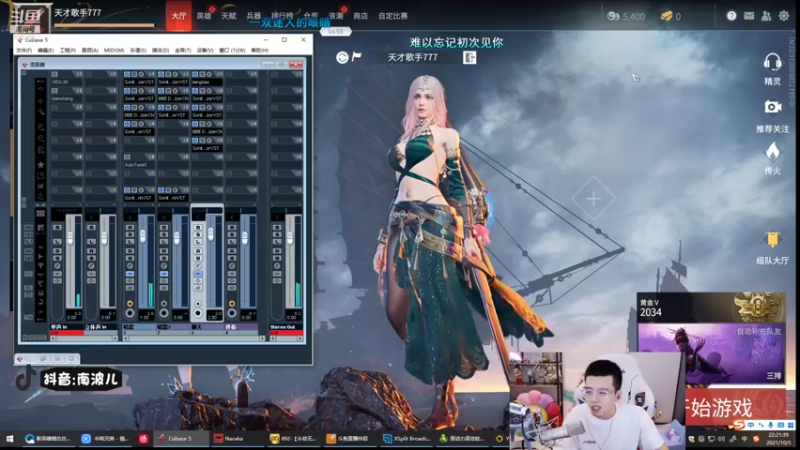
Task: Toggle the GEQ-30 insert power button
Action: (x=55, y=74)
